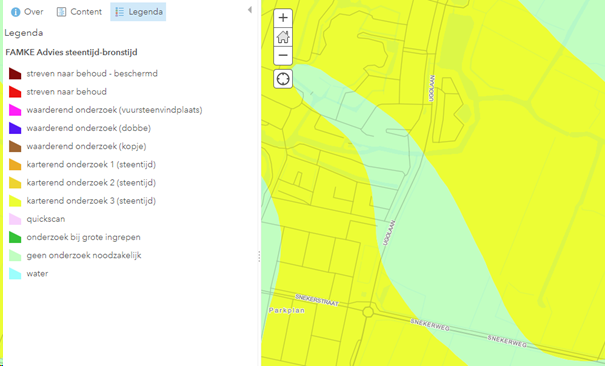This screenshot has width=605, height=366.
Task: Click 'karterend onderzoek 2 (steentijd)' label
Action: coord(91,182)
